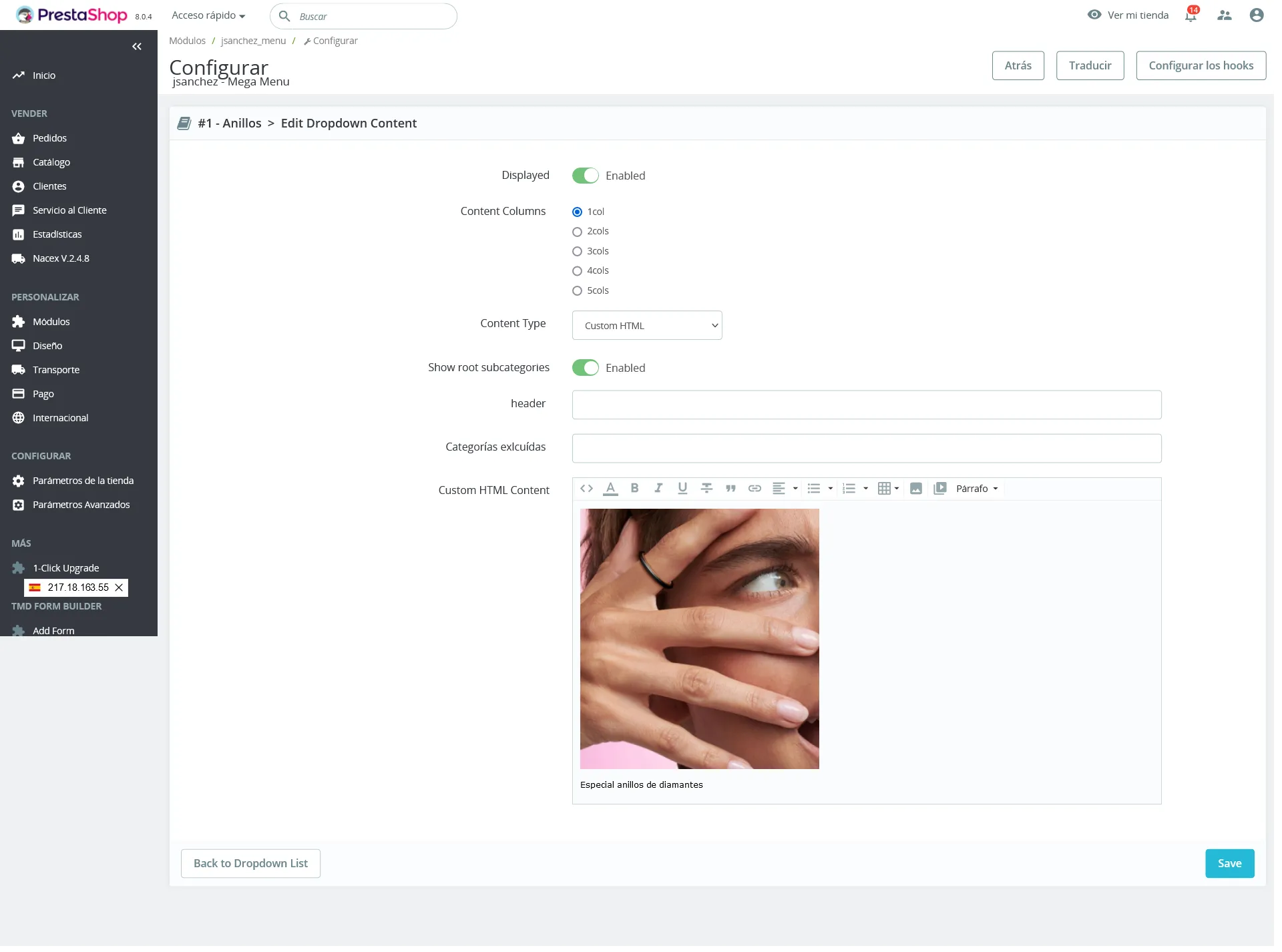
Task: Insert an image using the picture icon
Action: 916,489
